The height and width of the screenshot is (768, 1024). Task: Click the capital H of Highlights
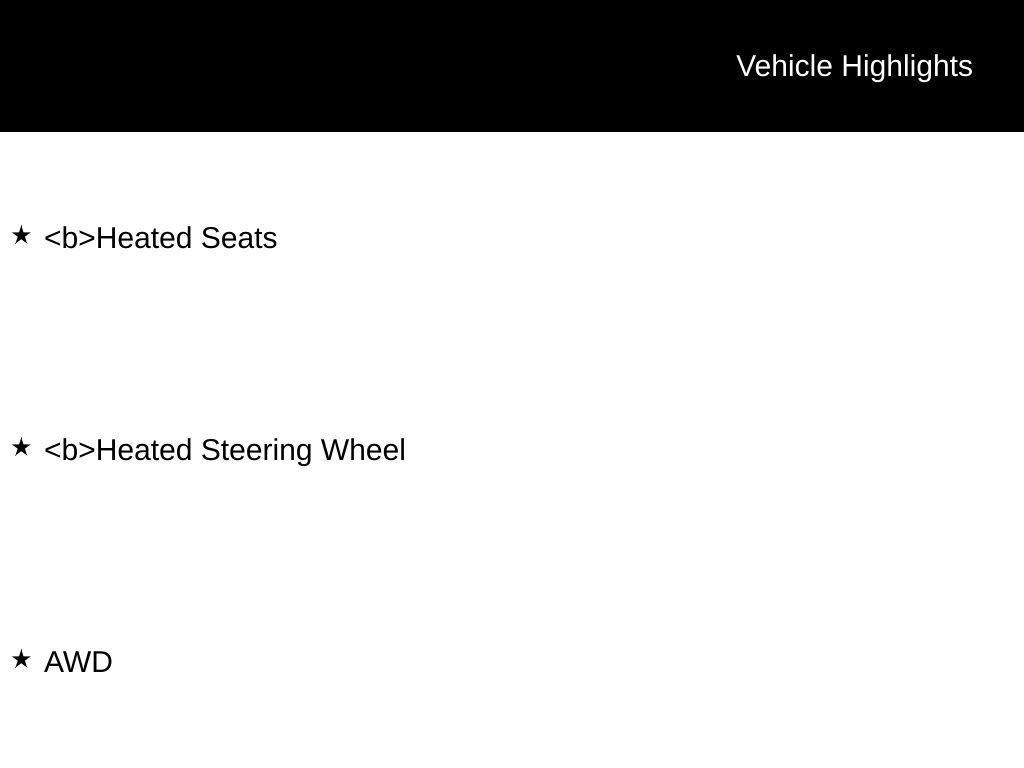(x=851, y=66)
